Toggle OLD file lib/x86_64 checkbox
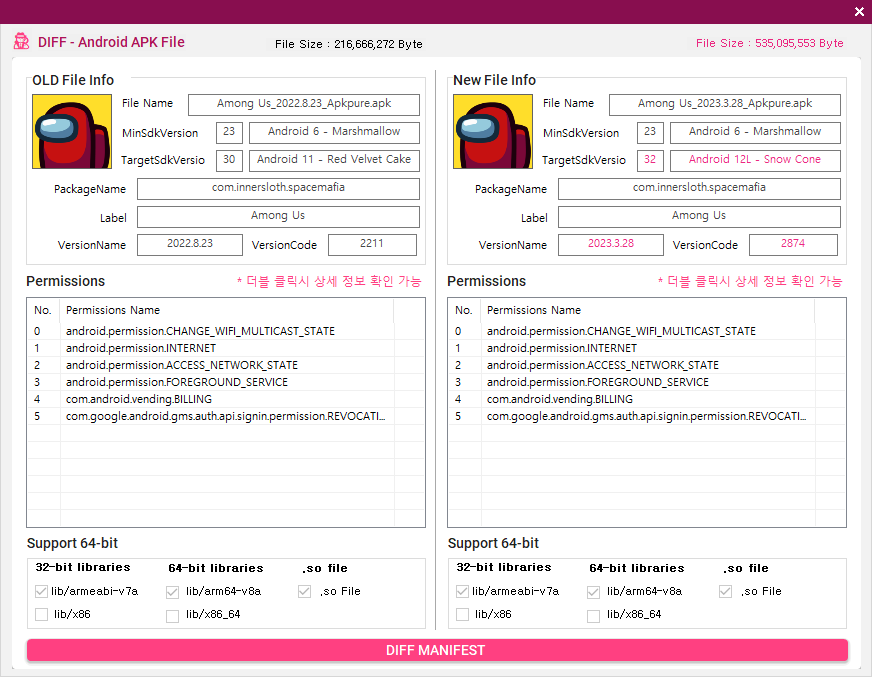This screenshot has width=872, height=677. [x=172, y=615]
